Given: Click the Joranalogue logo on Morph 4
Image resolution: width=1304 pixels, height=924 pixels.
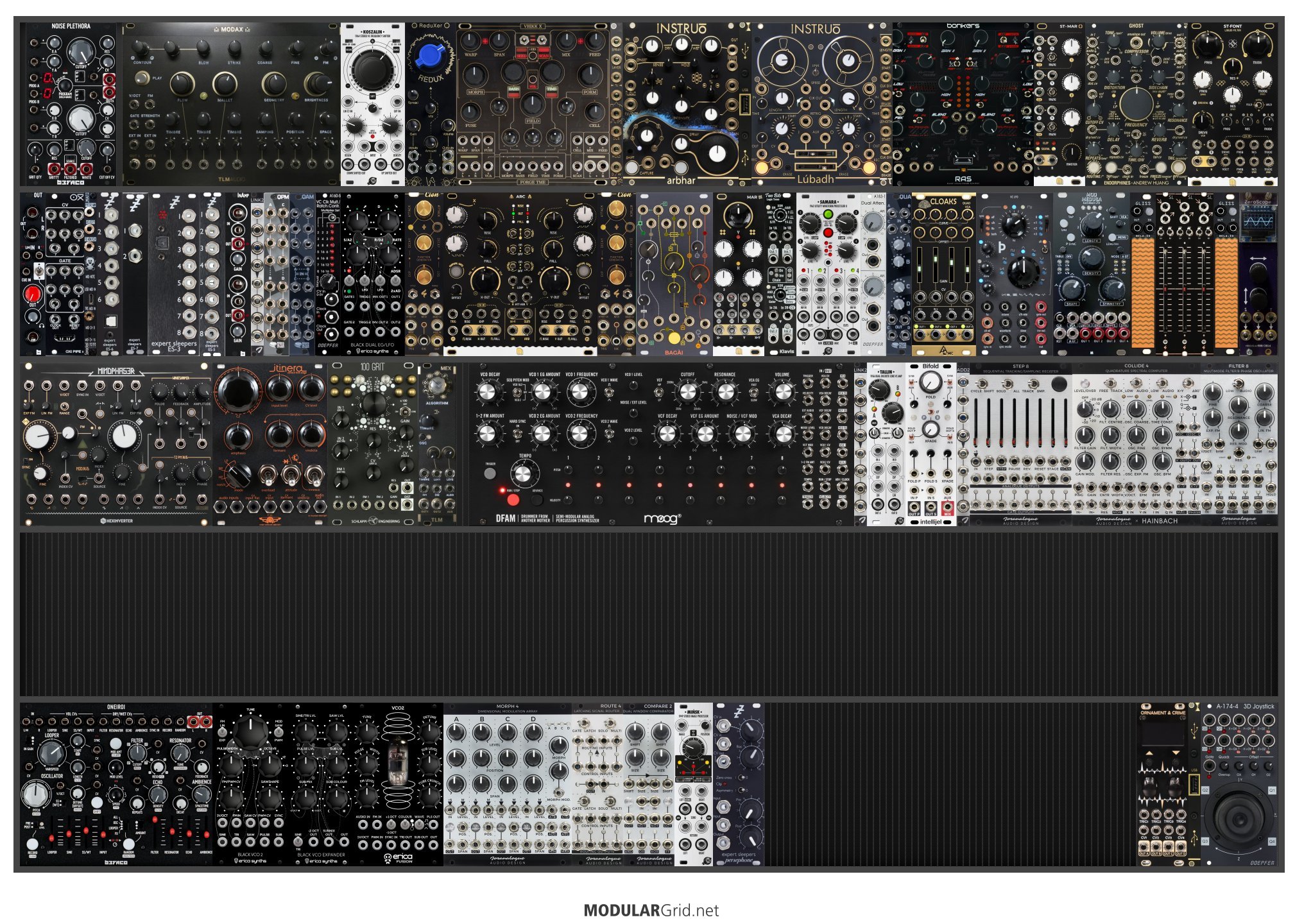Looking at the screenshot, I should click(508, 859).
